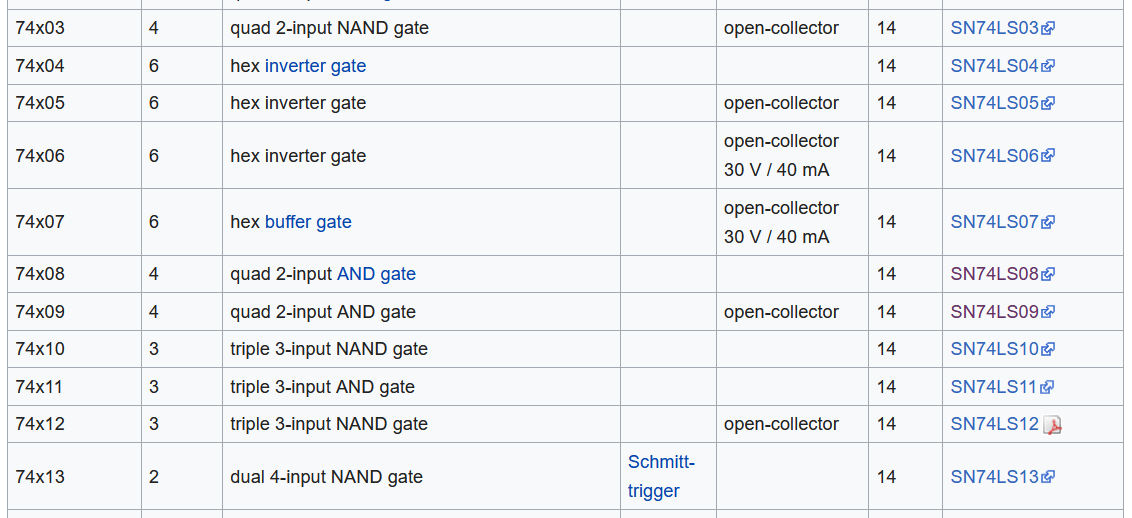Open the inverter gate article link

click(315, 66)
